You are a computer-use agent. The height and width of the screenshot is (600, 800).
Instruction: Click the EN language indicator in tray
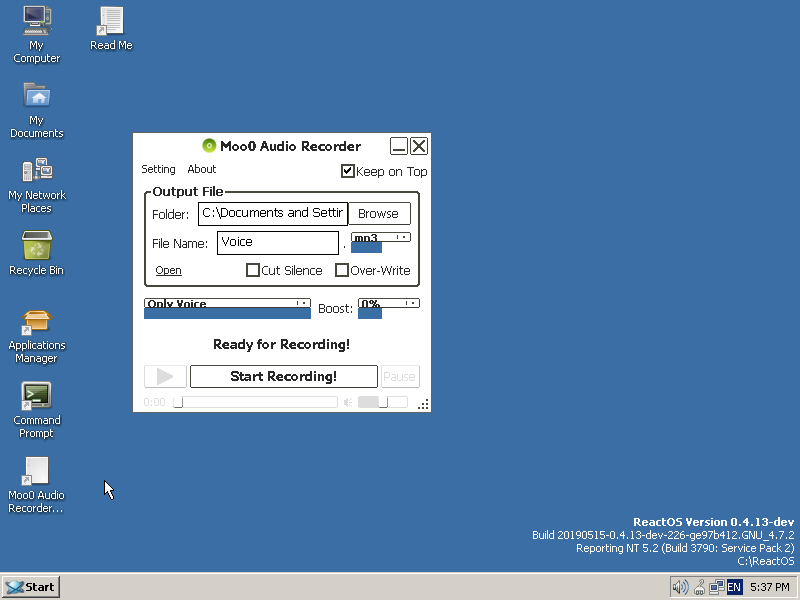[x=734, y=587]
